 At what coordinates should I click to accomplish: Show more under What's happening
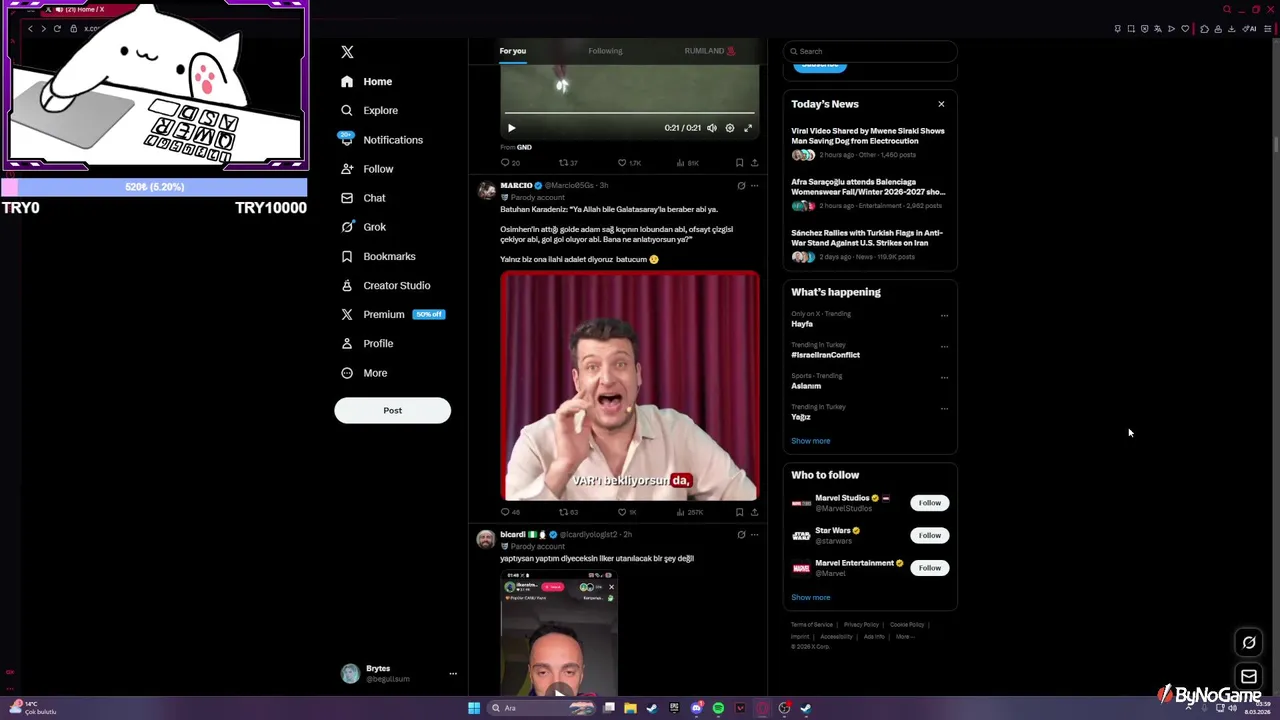[x=811, y=441]
